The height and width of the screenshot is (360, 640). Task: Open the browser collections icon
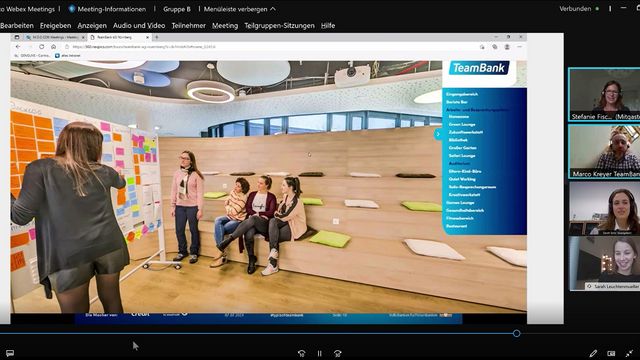pos(495,47)
